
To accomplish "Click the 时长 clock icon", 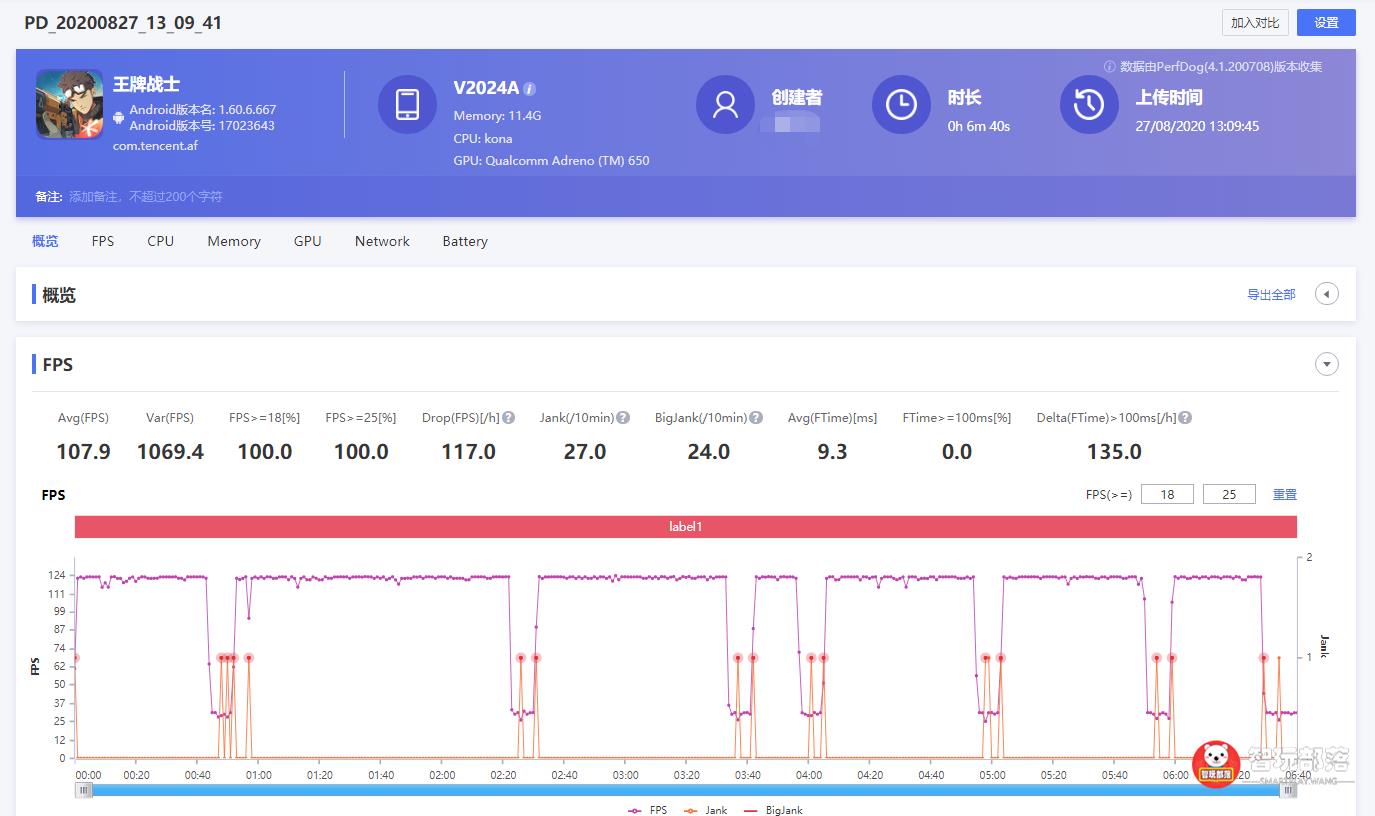I will 901,104.
